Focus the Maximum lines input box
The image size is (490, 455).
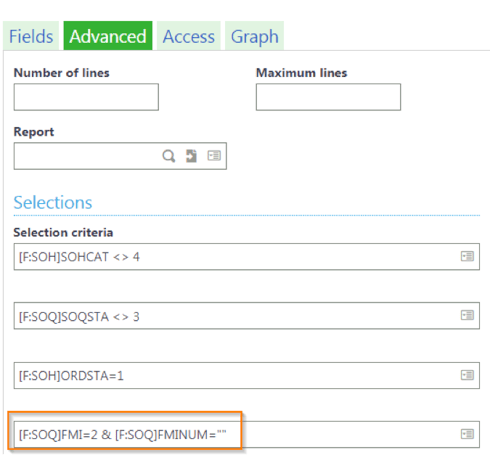pyautogui.click(x=328, y=97)
